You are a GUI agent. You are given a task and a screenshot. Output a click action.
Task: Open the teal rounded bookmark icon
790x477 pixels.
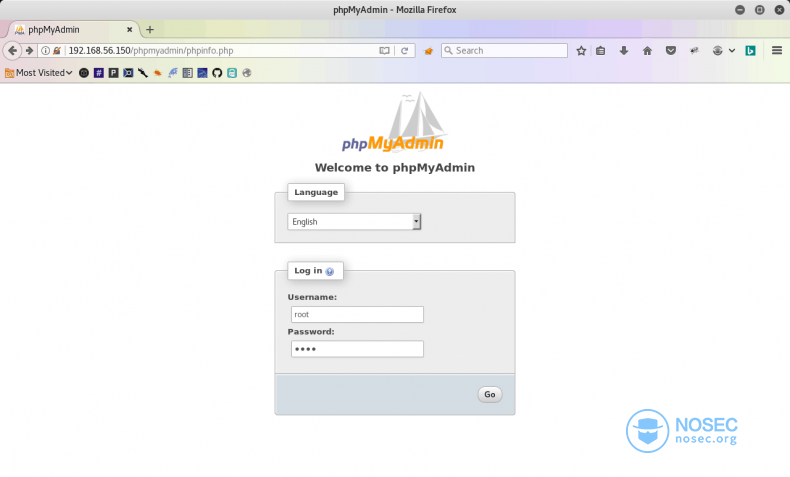point(232,73)
